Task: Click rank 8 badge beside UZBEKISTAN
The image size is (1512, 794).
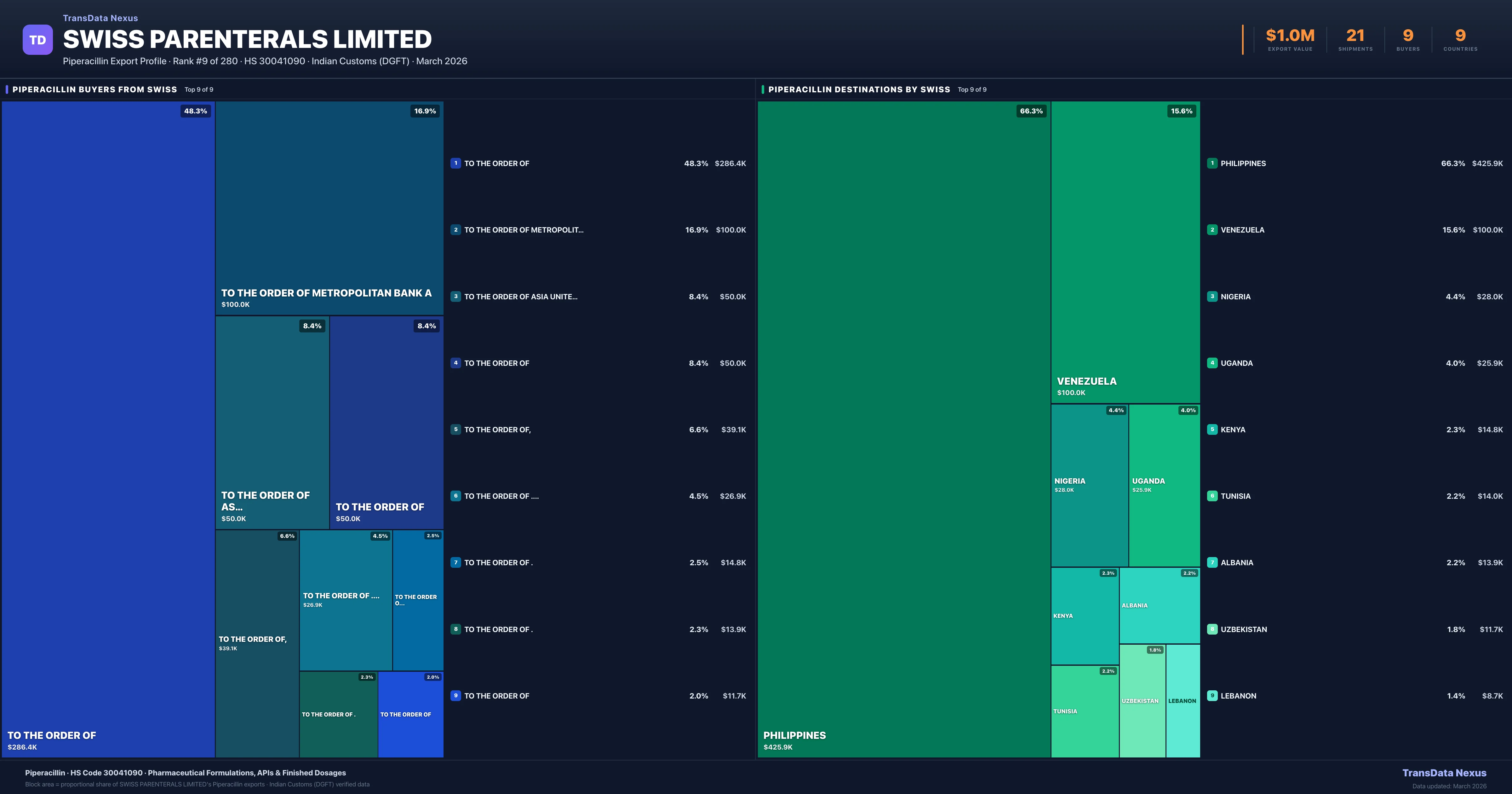Action: click(1212, 629)
